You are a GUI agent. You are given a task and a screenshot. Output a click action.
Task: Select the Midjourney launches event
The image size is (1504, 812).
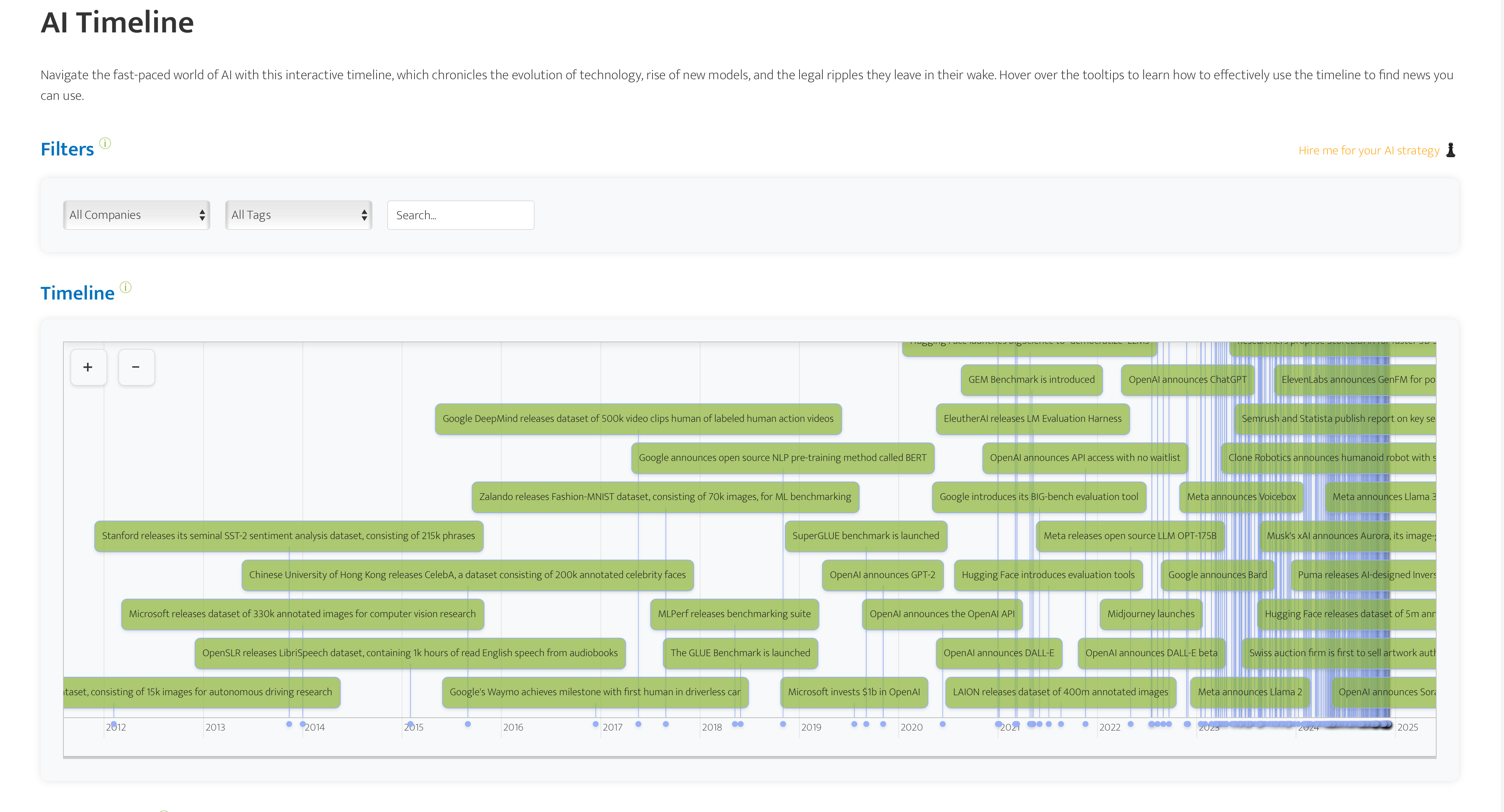coord(1150,614)
